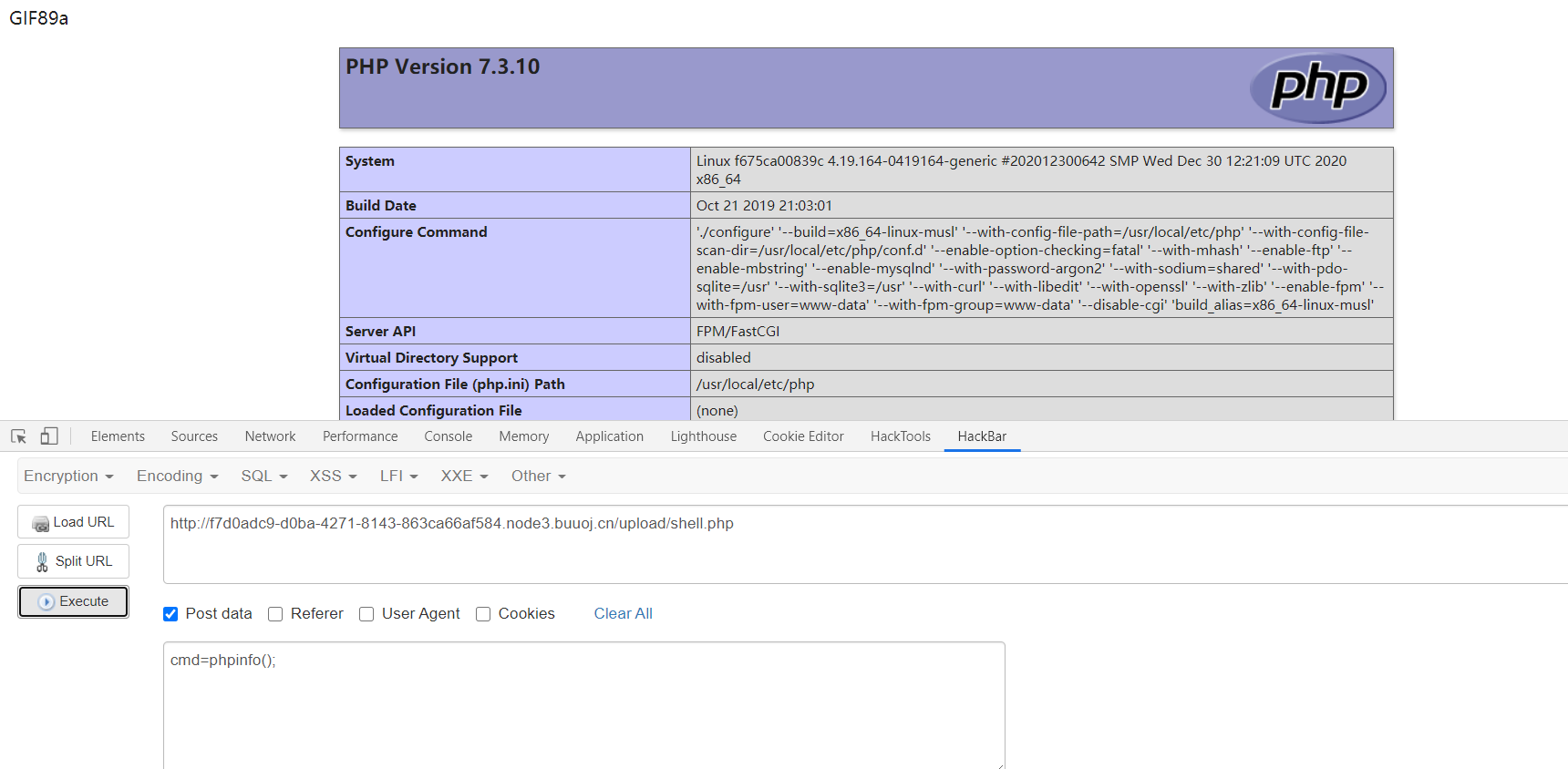Image resolution: width=1568 pixels, height=769 pixels.
Task: Switch to the Elements tab
Action: coord(118,436)
